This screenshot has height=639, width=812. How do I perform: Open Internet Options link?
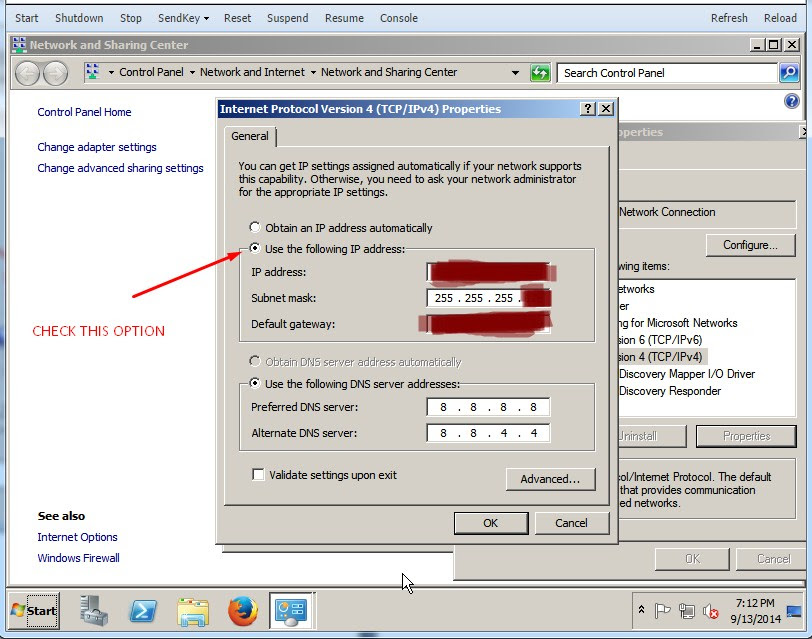click(77, 537)
